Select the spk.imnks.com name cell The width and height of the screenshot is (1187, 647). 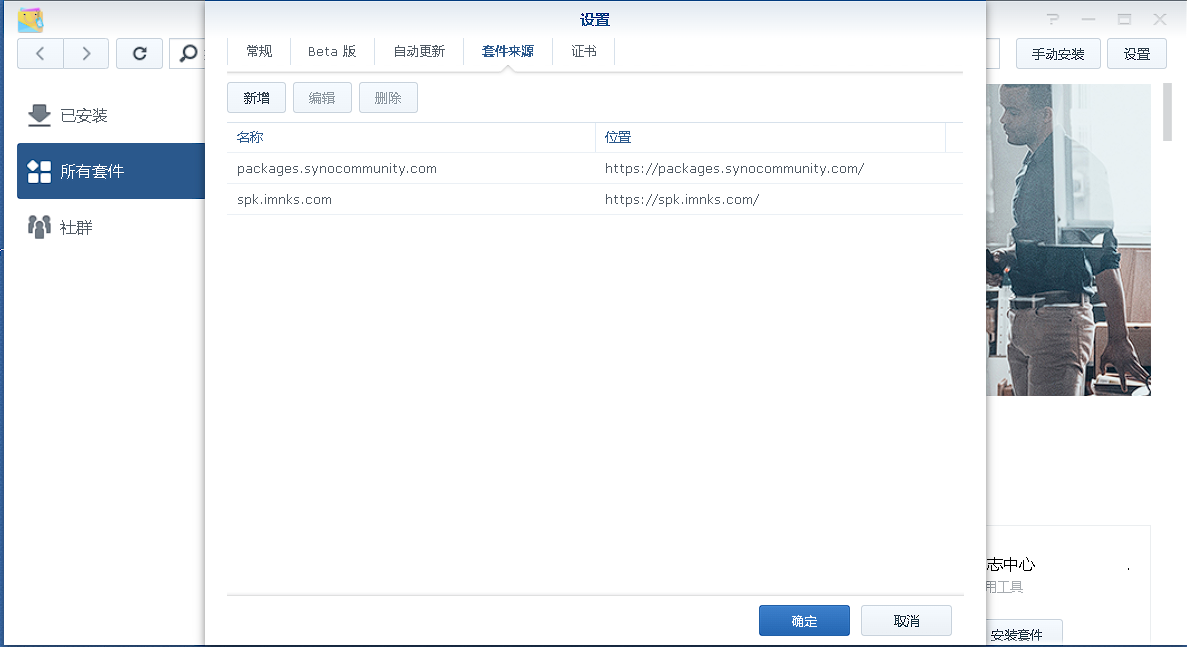coord(411,200)
